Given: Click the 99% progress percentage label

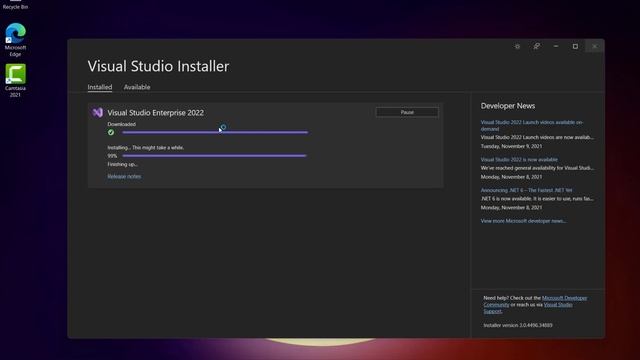Looking at the screenshot, I should [x=112, y=156].
